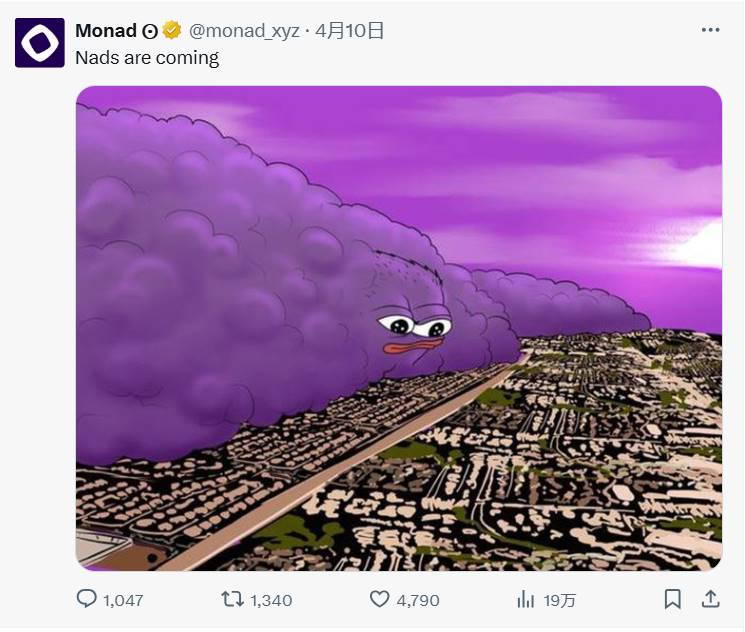745x632 pixels.
Task: Bookmark this post
Action: [x=673, y=599]
